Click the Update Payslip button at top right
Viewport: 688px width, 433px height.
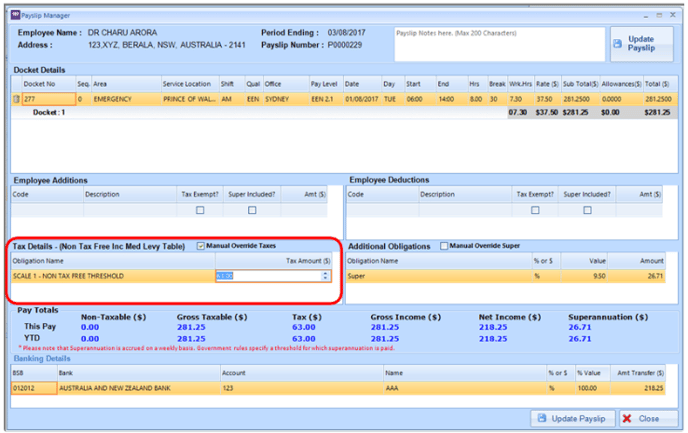click(x=641, y=44)
